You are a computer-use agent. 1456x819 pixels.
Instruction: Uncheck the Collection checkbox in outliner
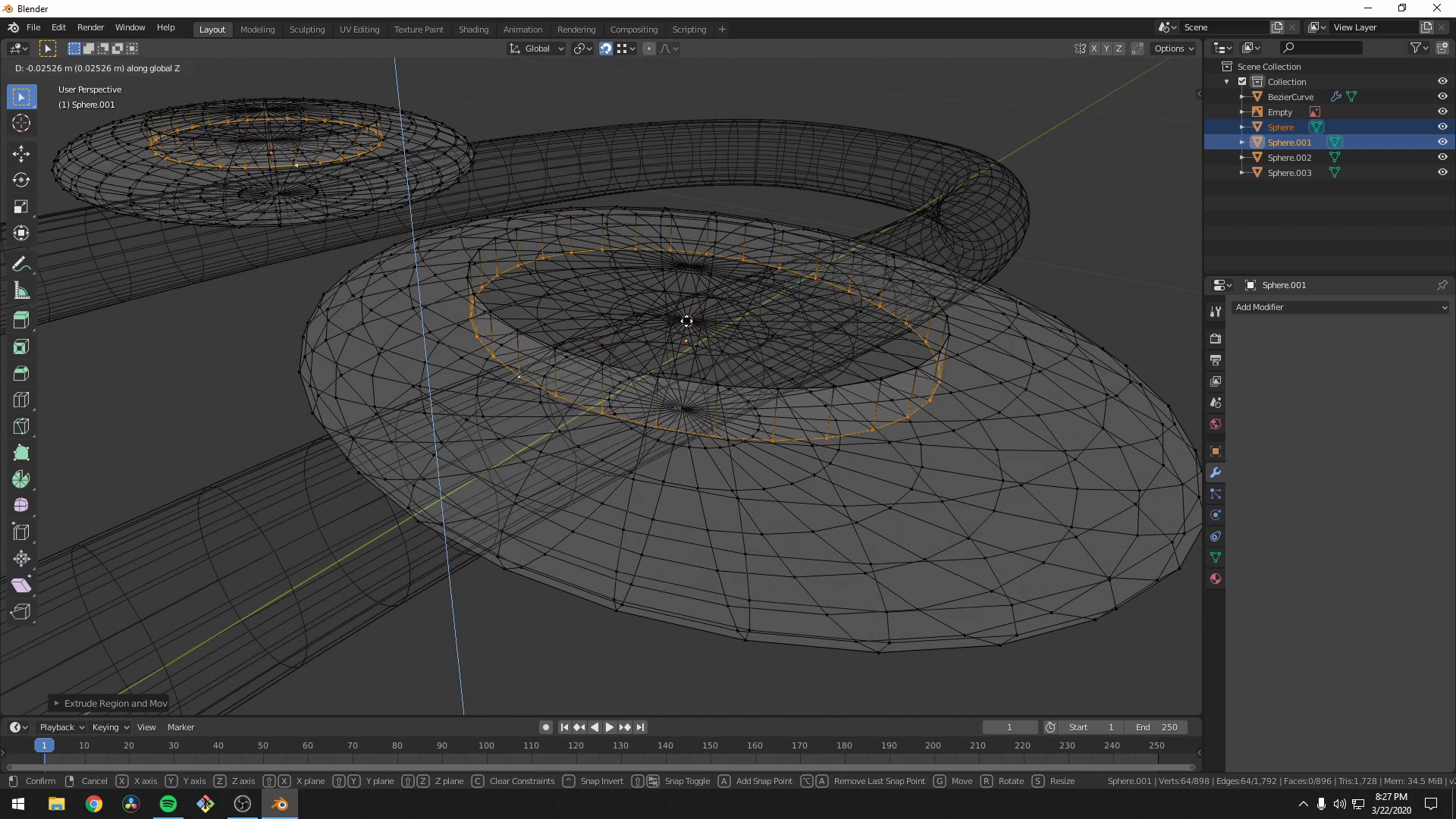click(x=1241, y=81)
